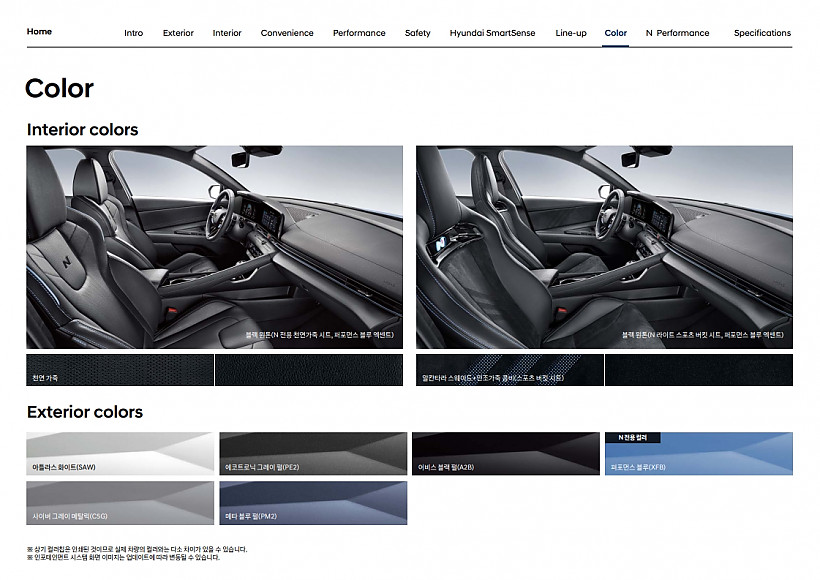Pick the Atlas White (SAW) exterior color
Image resolution: width=820 pixels, height=580 pixels.
coord(120,453)
